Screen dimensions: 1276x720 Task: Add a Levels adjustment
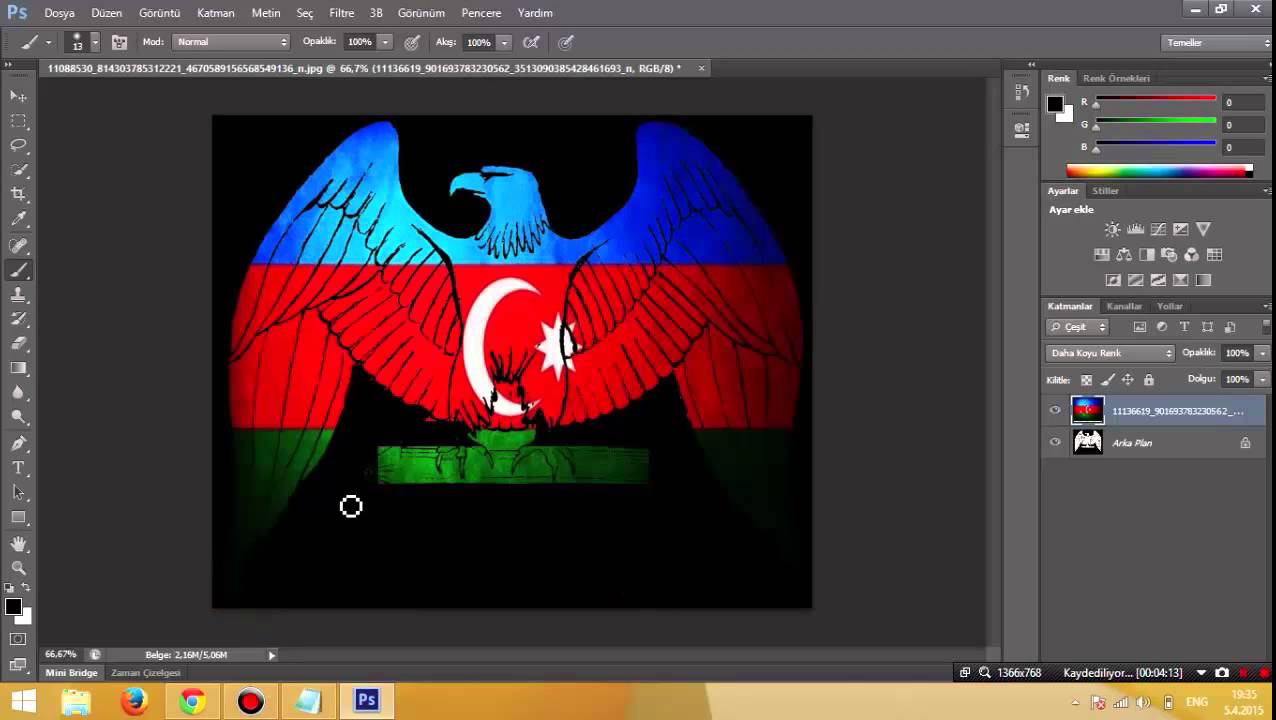(1135, 229)
